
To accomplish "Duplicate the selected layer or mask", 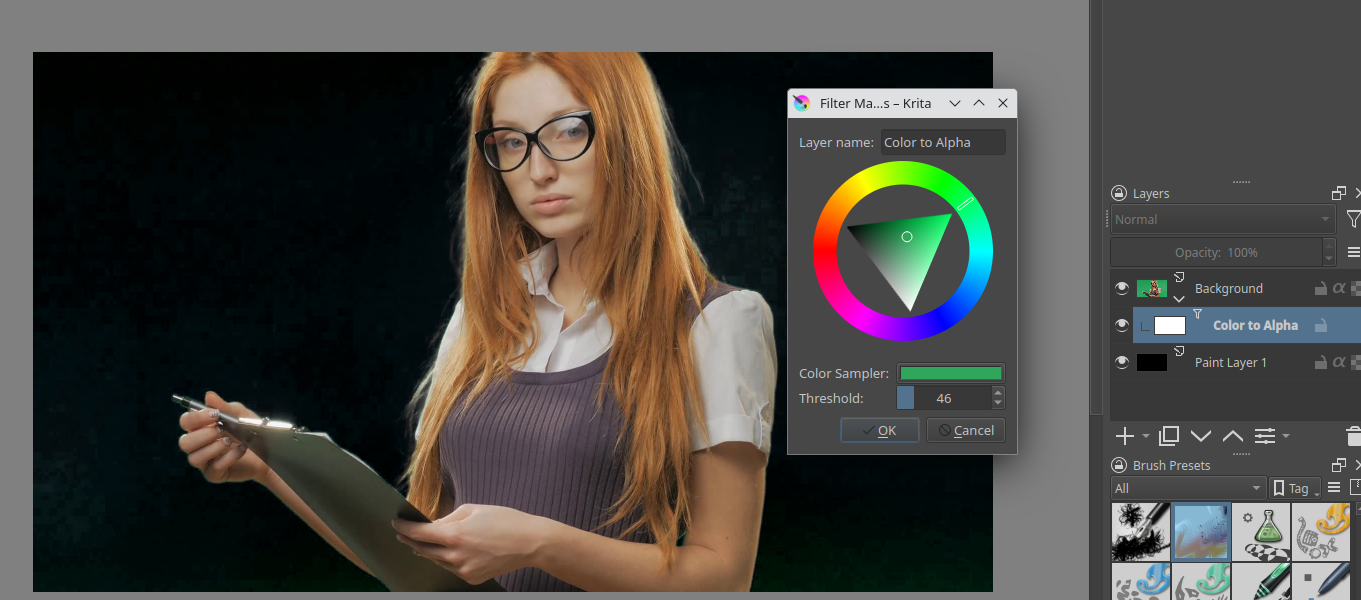I will click(1169, 436).
